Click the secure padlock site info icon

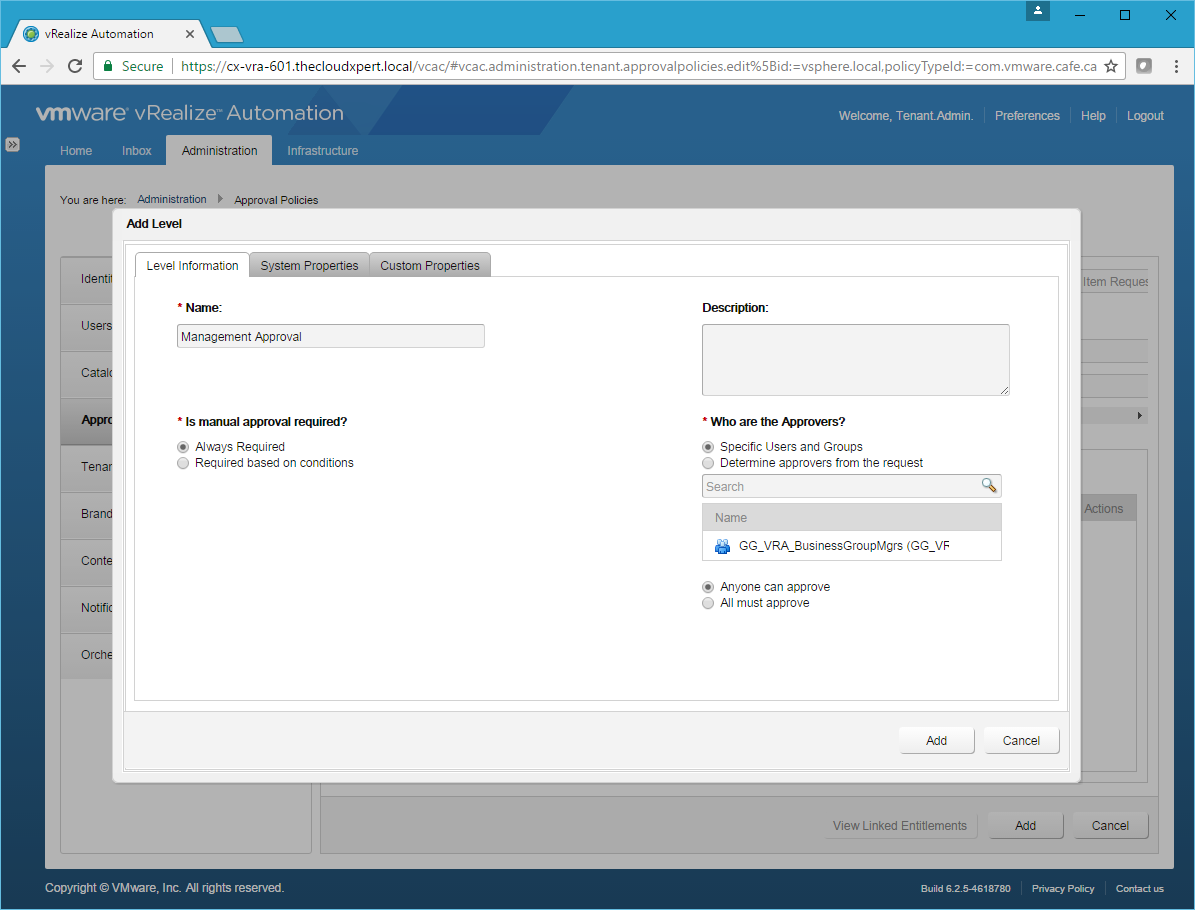pyautogui.click(x=109, y=66)
